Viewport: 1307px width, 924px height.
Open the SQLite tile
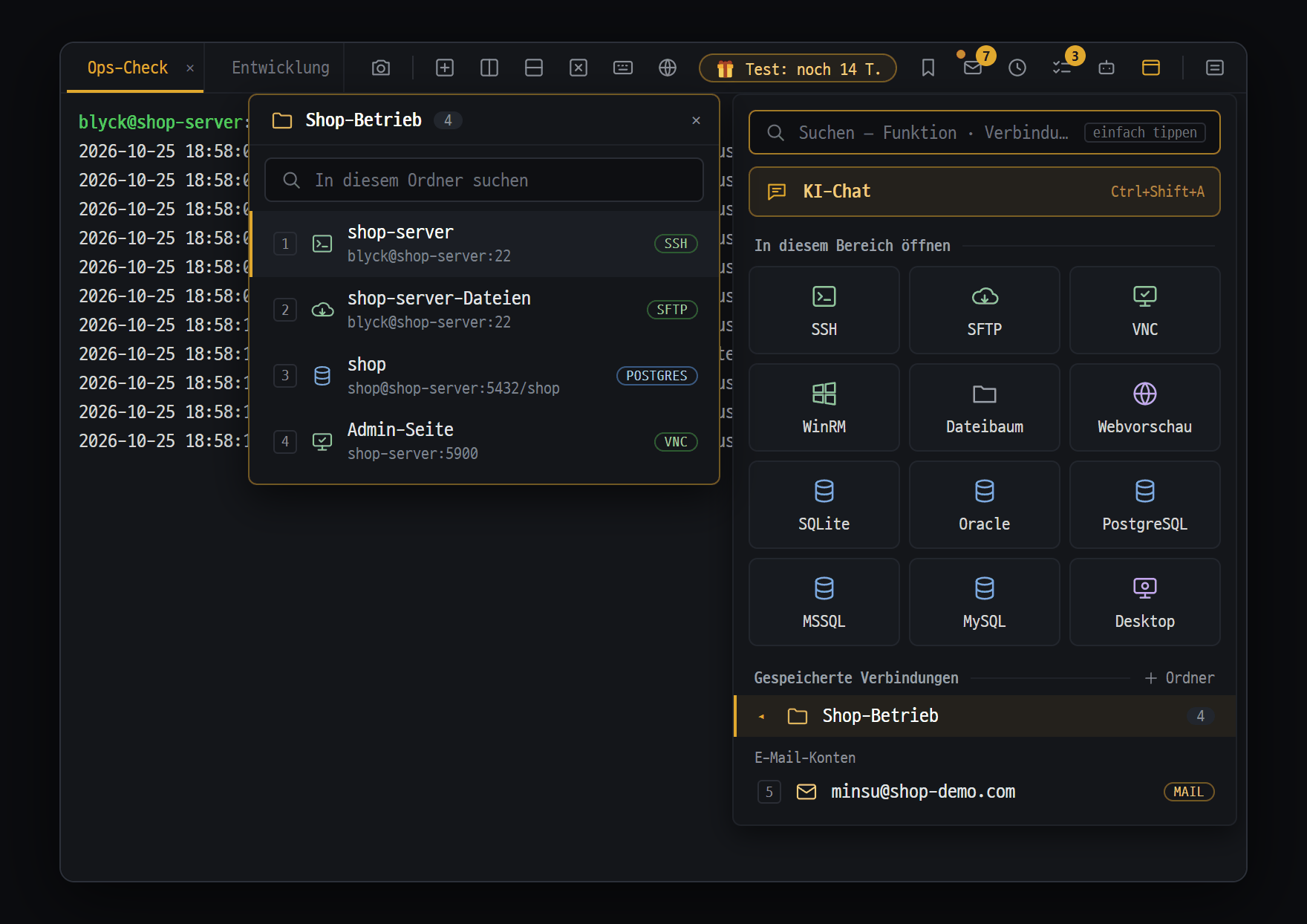824,505
